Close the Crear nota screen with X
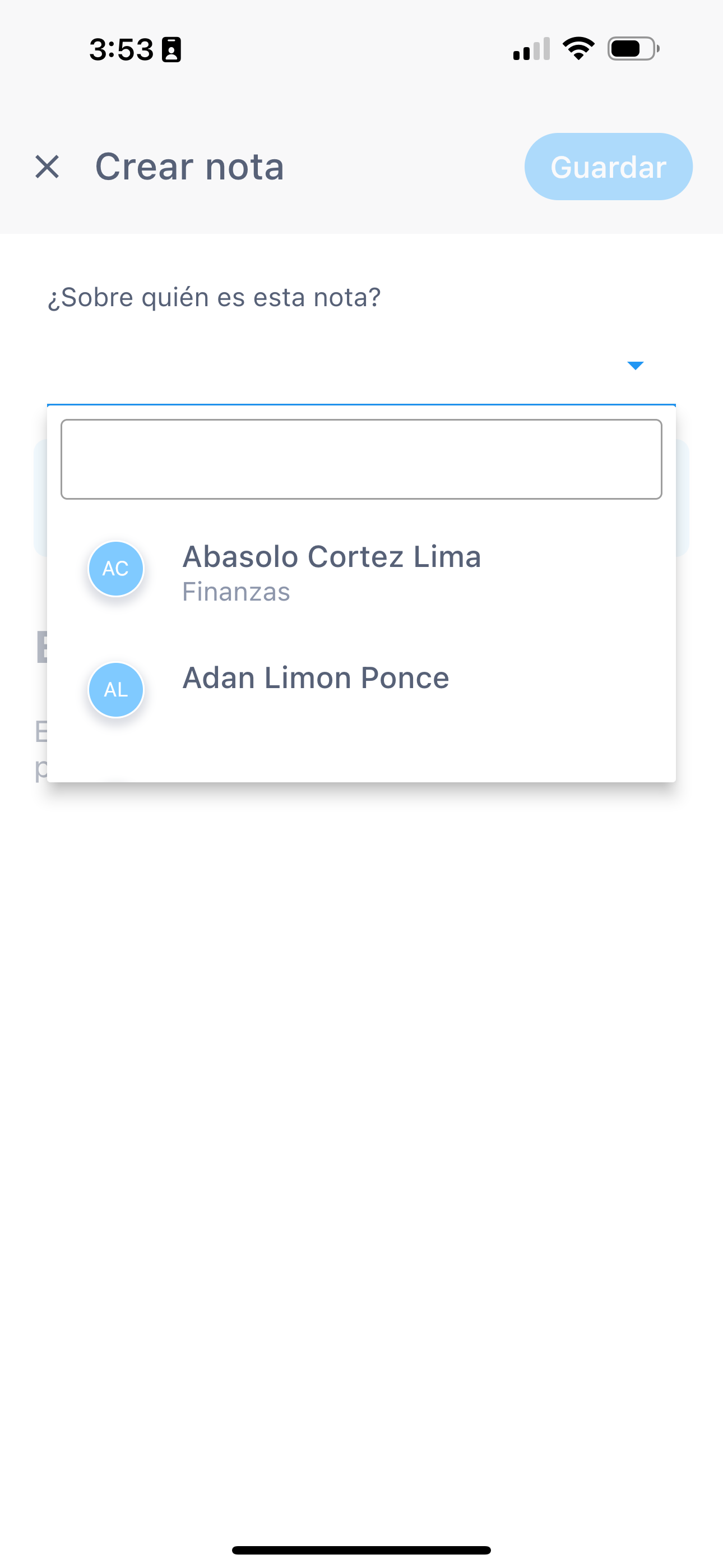 click(47, 167)
